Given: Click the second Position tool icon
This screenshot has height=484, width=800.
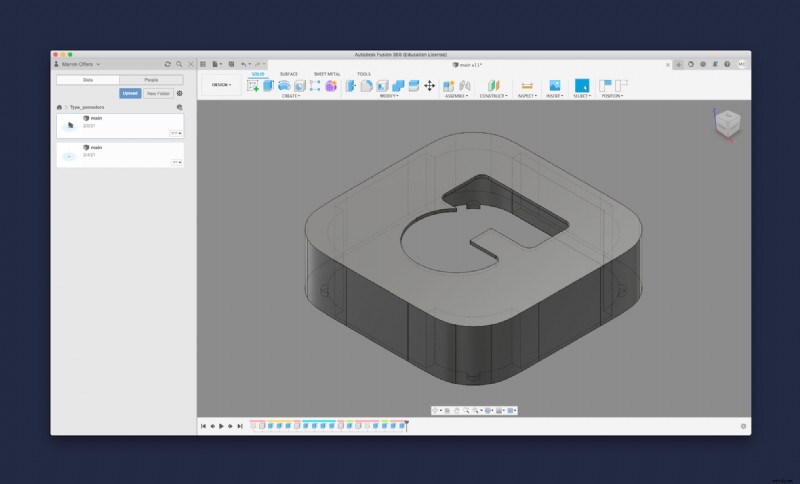Looking at the screenshot, I should click(x=621, y=86).
